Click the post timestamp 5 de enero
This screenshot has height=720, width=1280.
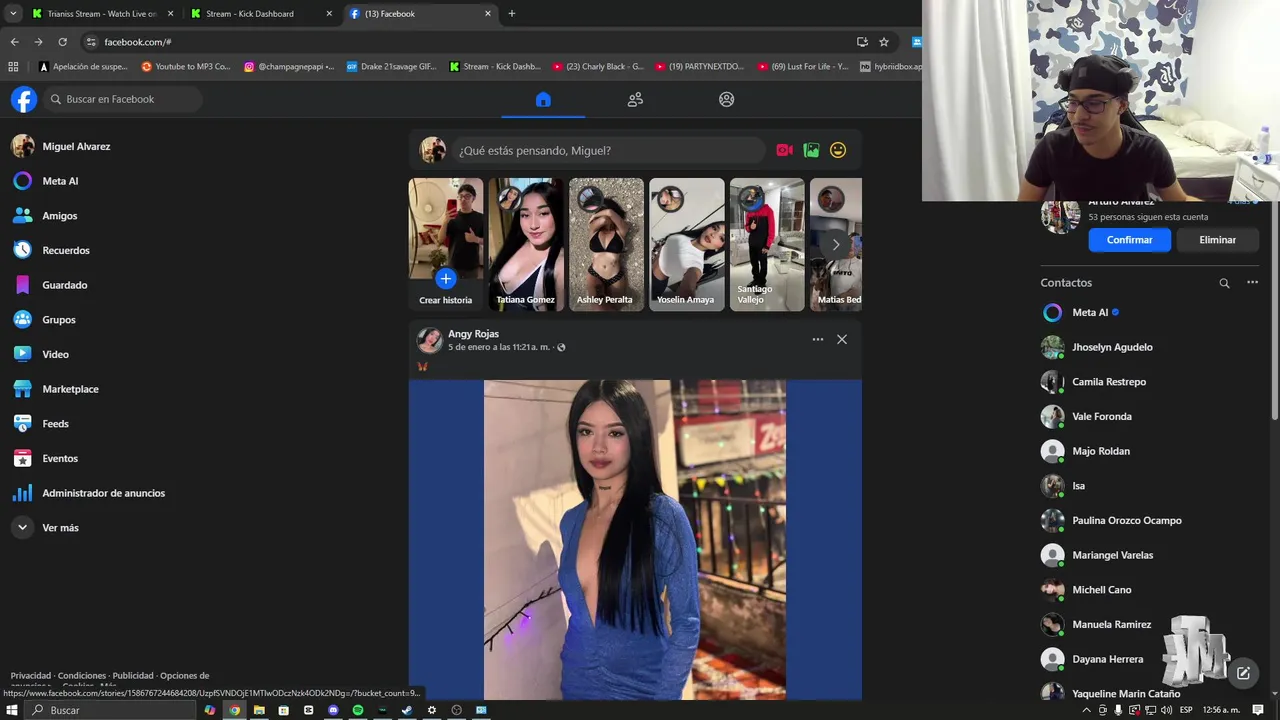[499, 347]
